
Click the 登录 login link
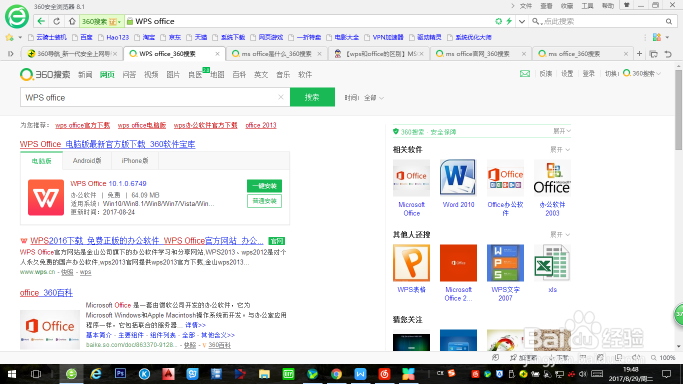click(588, 74)
